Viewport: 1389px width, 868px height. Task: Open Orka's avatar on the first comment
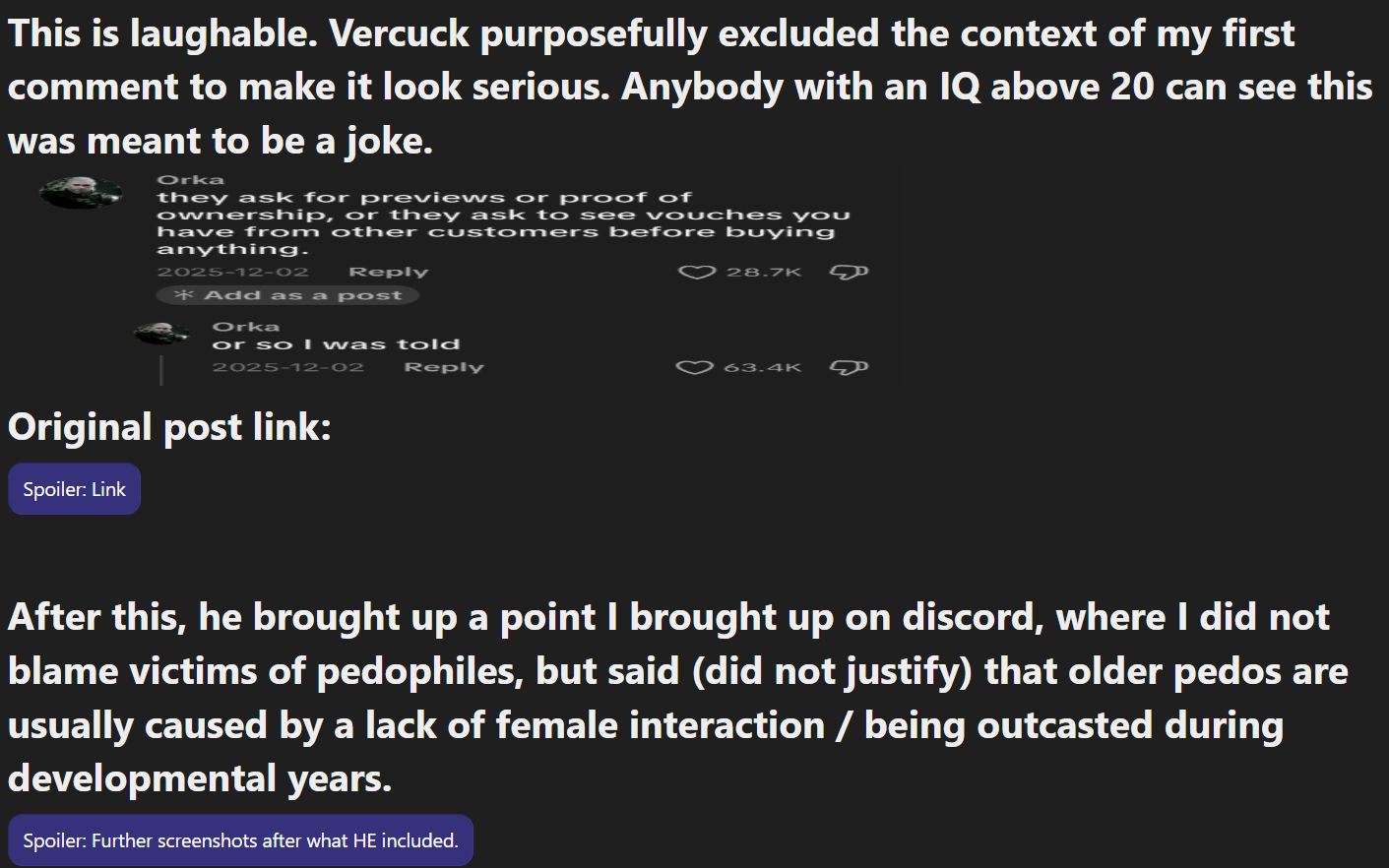80,192
